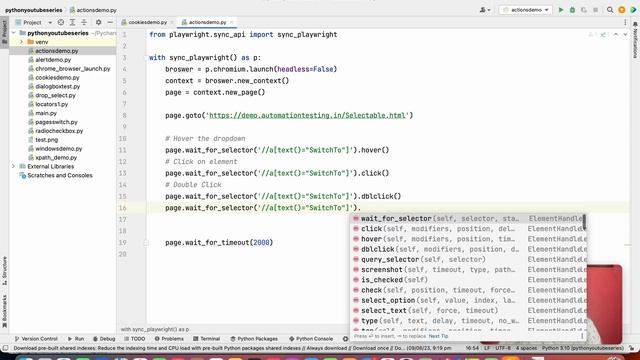The height and width of the screenshot is (360, 640).
Task: Expand External Libraries node
Action: click(14, 167)
